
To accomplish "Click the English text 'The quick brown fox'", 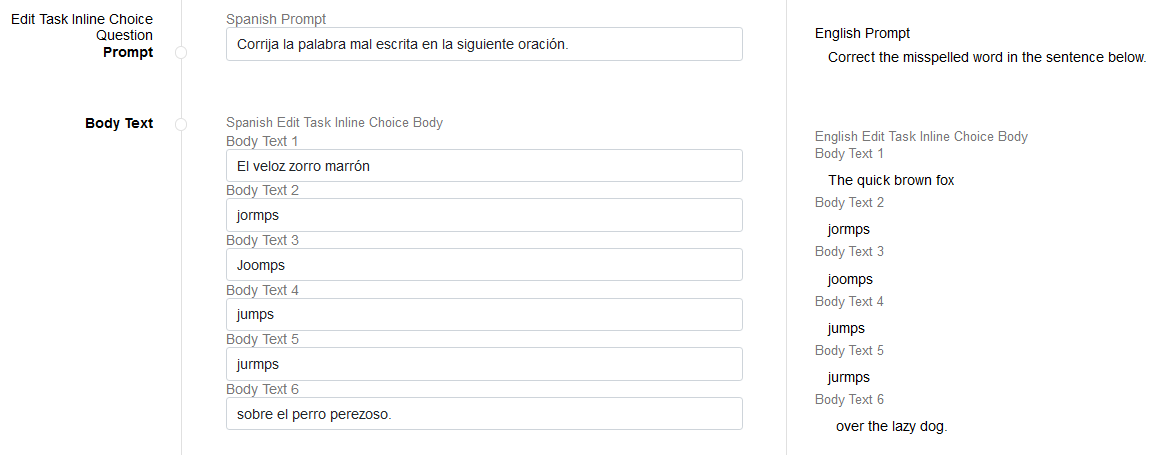I will (x=891, y=181).
